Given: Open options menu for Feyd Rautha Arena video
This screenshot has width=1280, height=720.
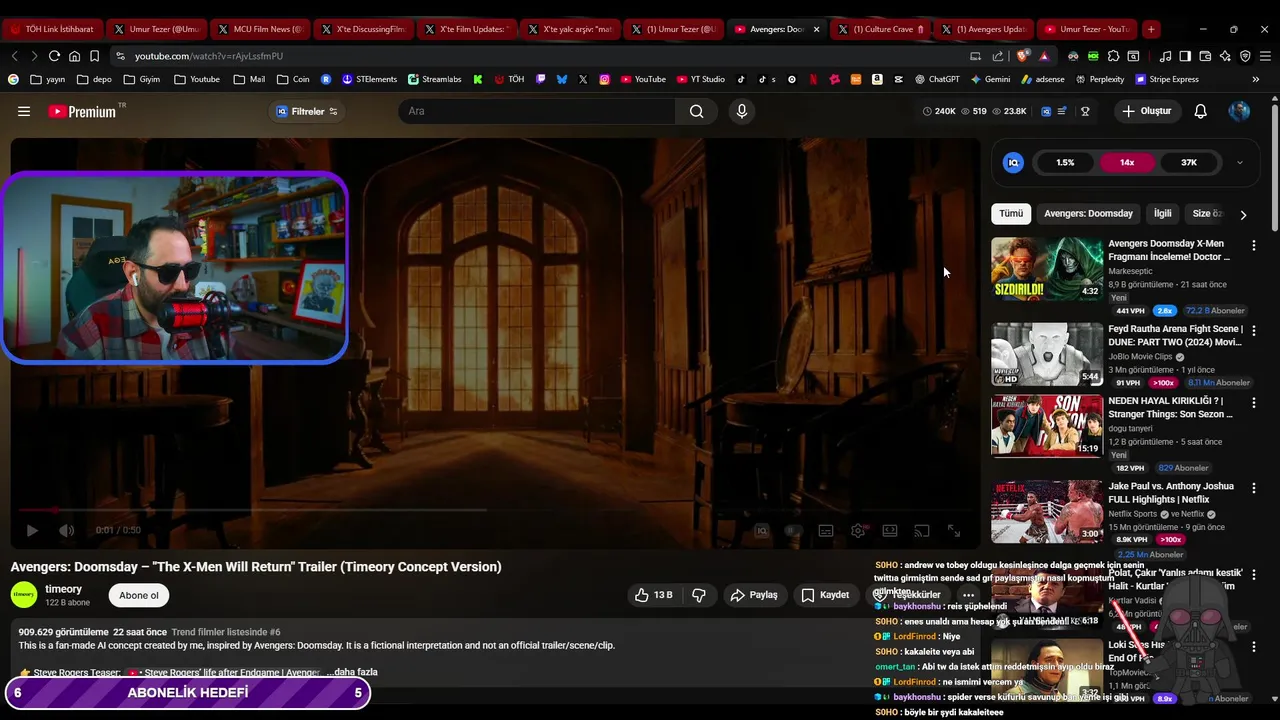Looking at the screenshot, I should pos(1253,330).
